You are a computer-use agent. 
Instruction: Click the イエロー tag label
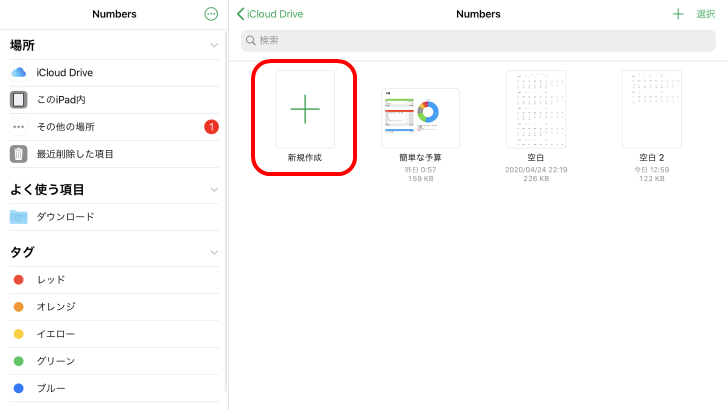pyautogui.click(x=56, y=334)
